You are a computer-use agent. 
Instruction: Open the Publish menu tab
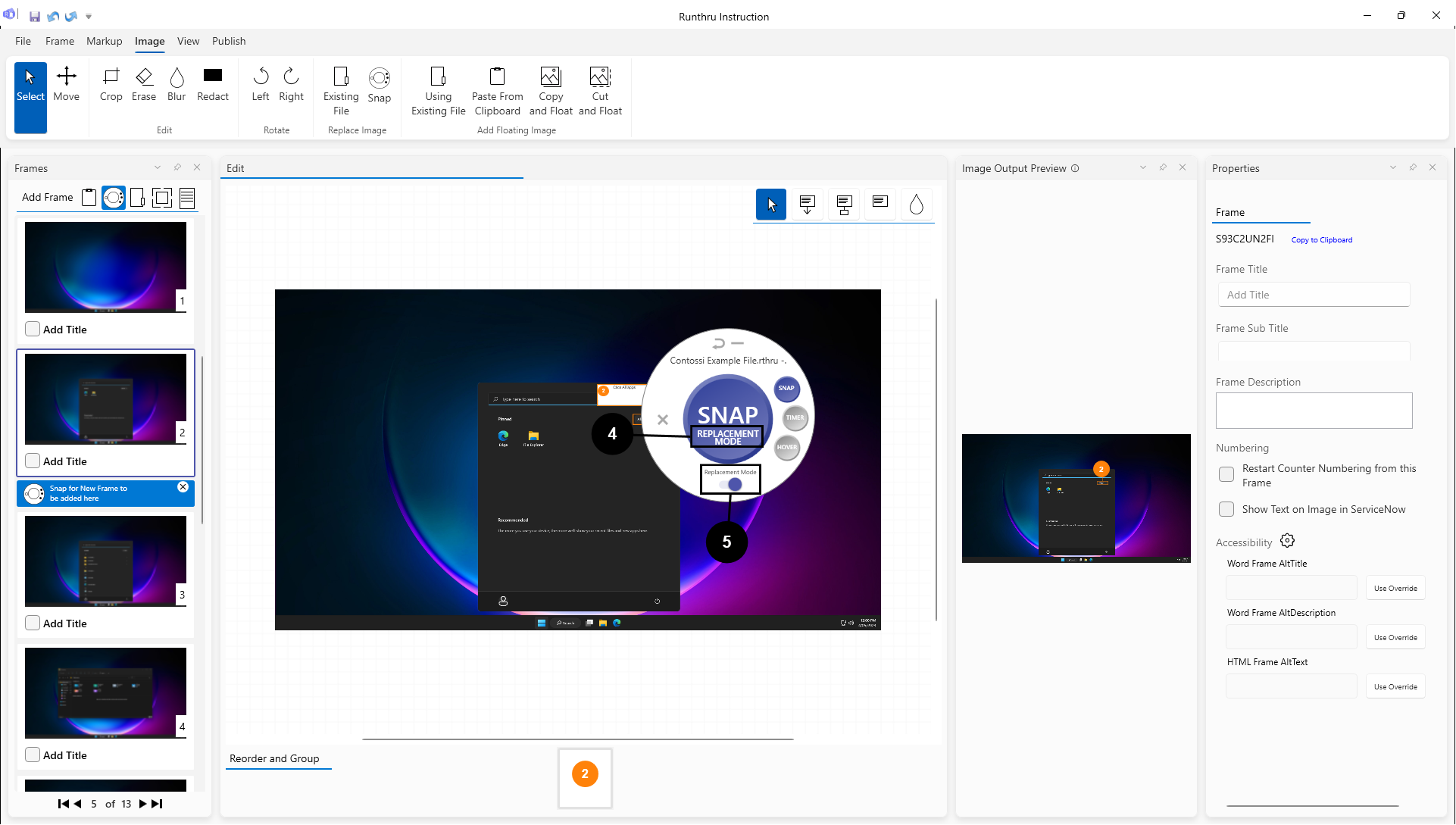pos(229,41)
